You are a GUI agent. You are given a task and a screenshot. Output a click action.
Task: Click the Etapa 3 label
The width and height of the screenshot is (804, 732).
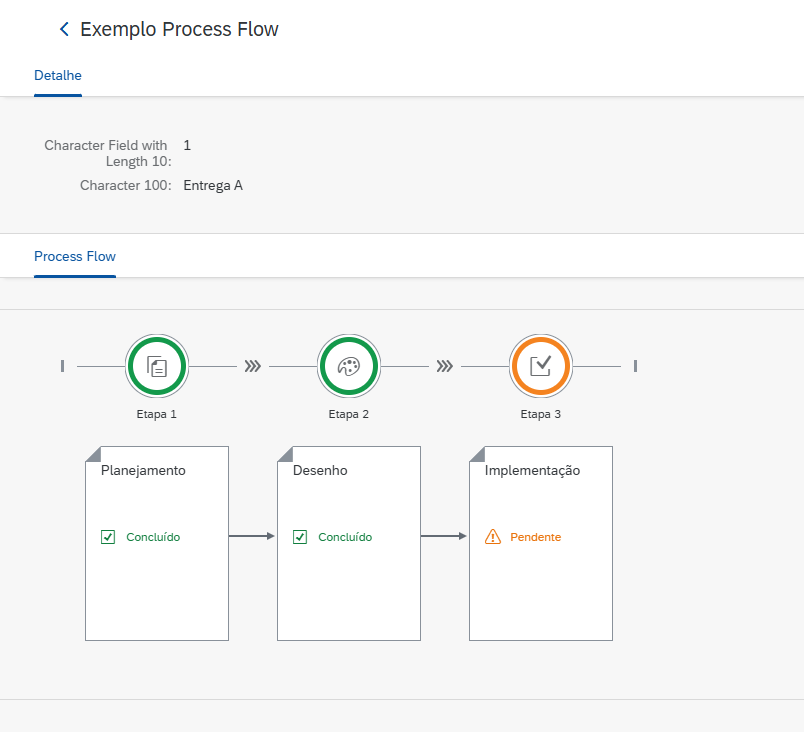click(x=541, y=414)
